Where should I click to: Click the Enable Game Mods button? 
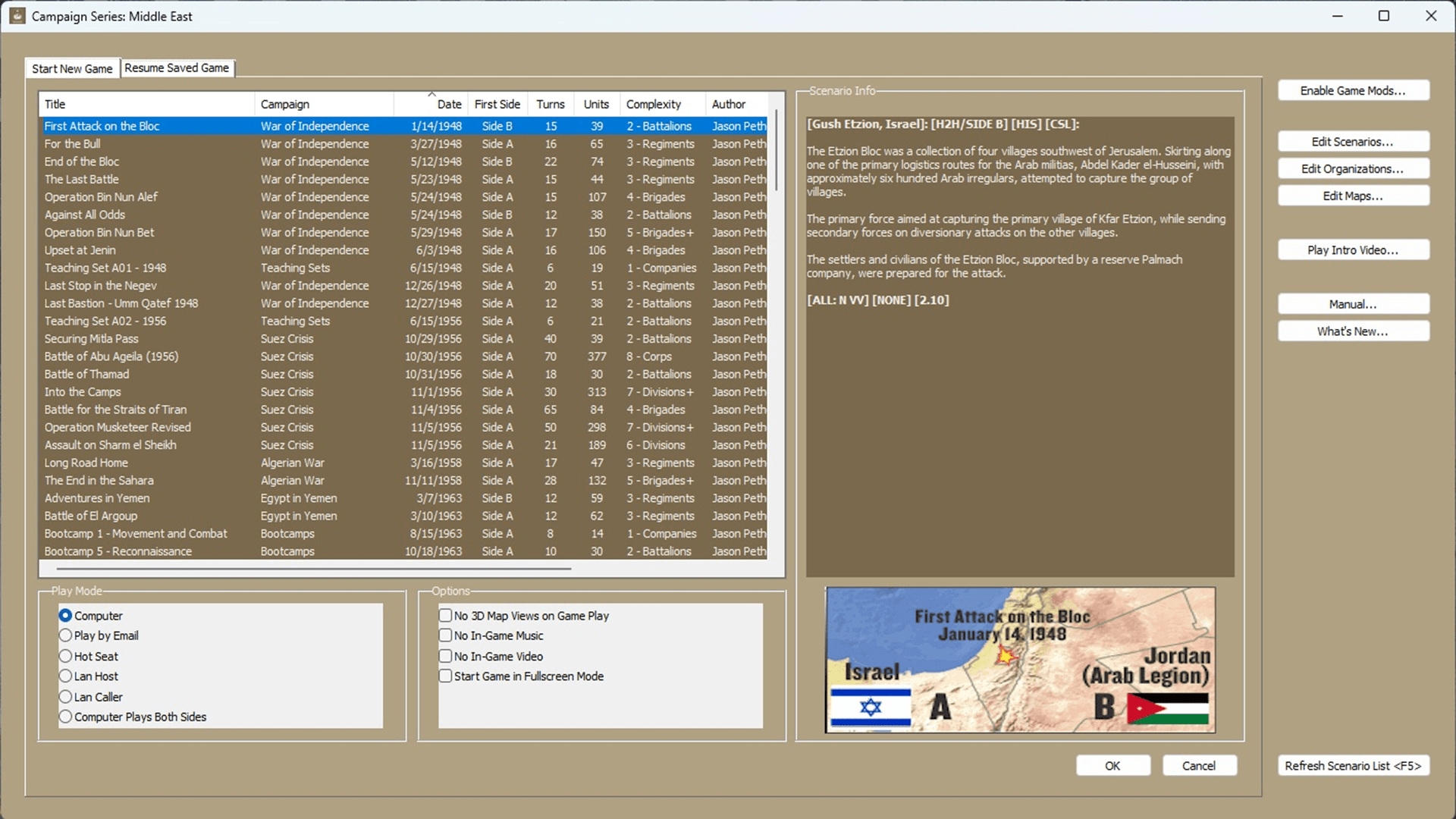1353,90
